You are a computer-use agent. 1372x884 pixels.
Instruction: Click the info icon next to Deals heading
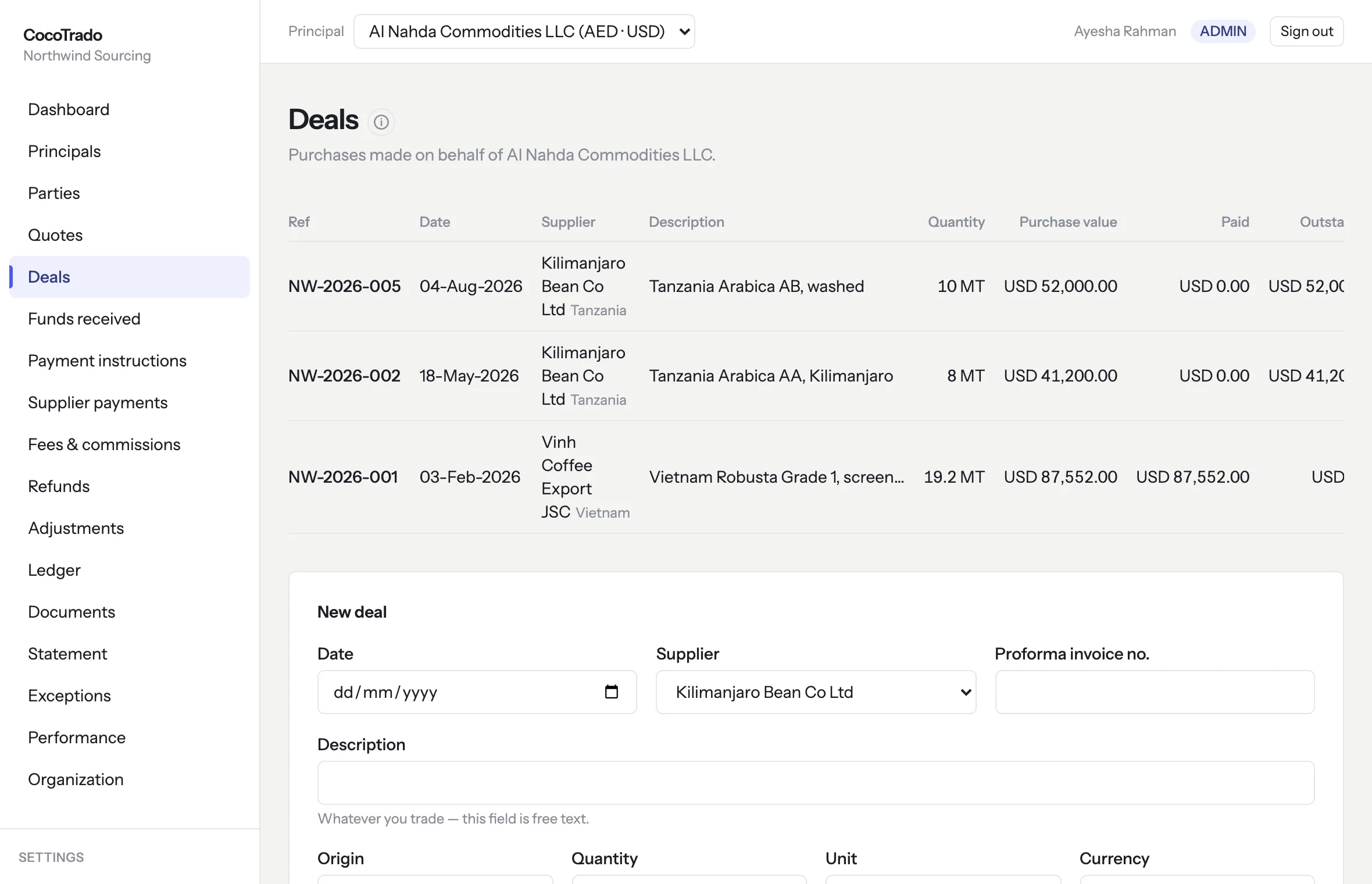point(381,122)
